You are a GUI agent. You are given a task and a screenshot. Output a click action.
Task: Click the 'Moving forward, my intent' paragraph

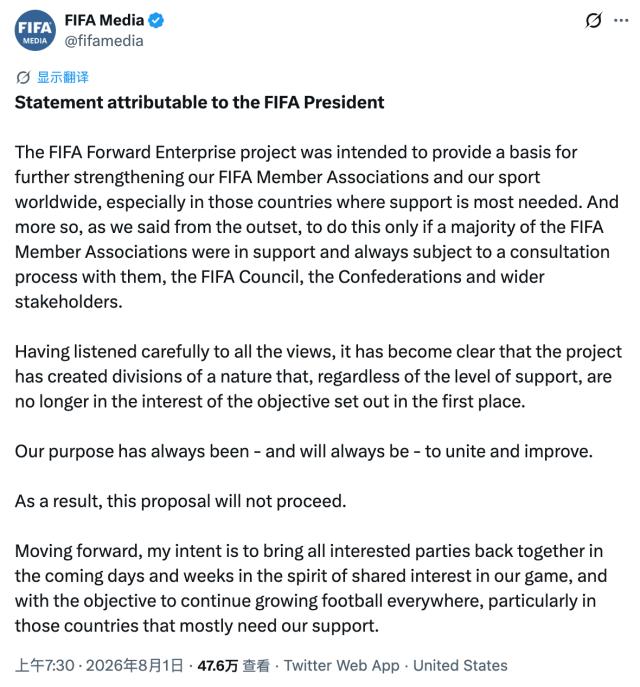coord(311,588)
